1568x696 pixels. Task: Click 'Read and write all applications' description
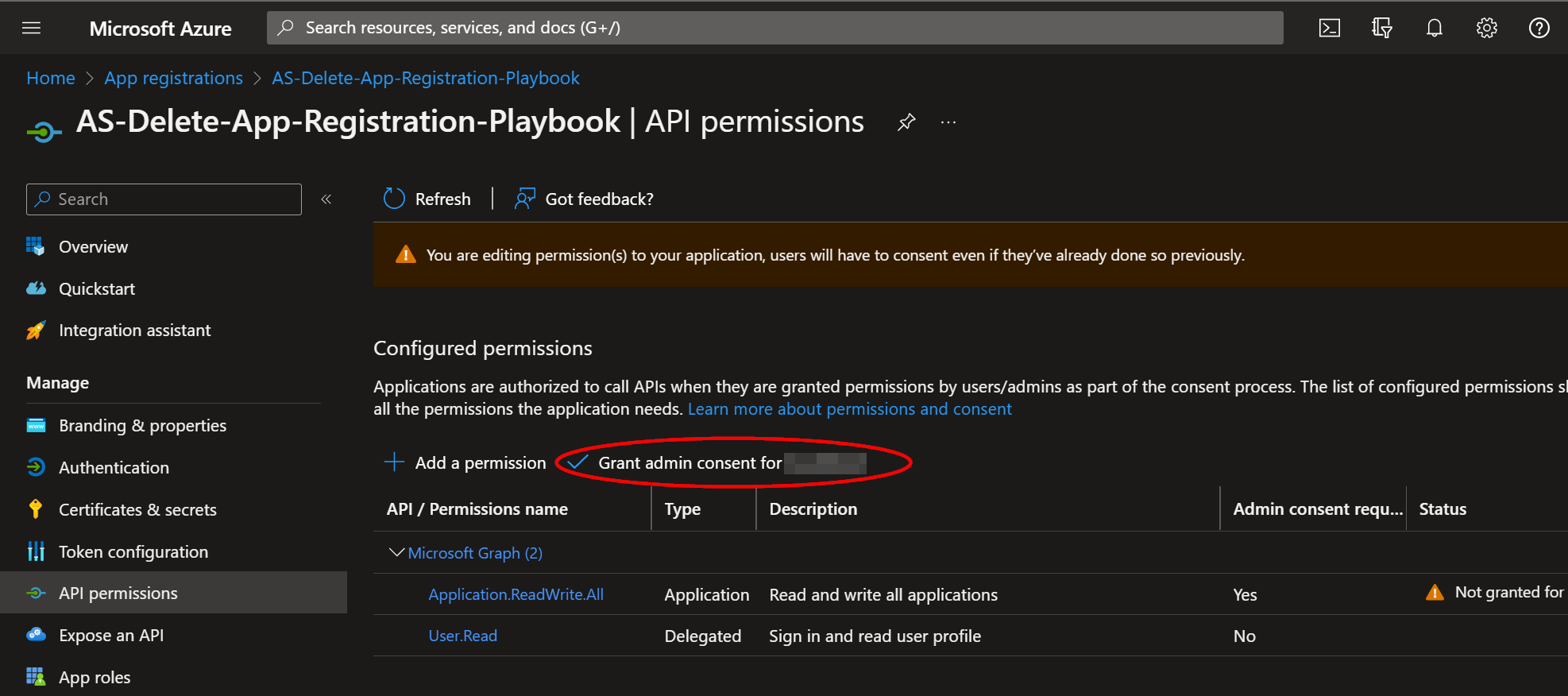[x=883, y=594]
